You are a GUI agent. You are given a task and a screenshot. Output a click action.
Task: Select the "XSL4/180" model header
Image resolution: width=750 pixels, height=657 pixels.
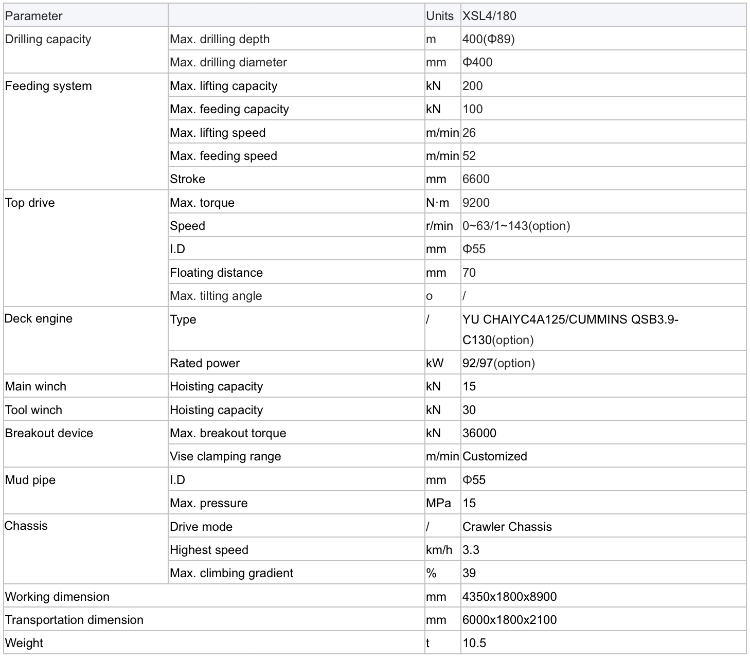coord(489,16)
